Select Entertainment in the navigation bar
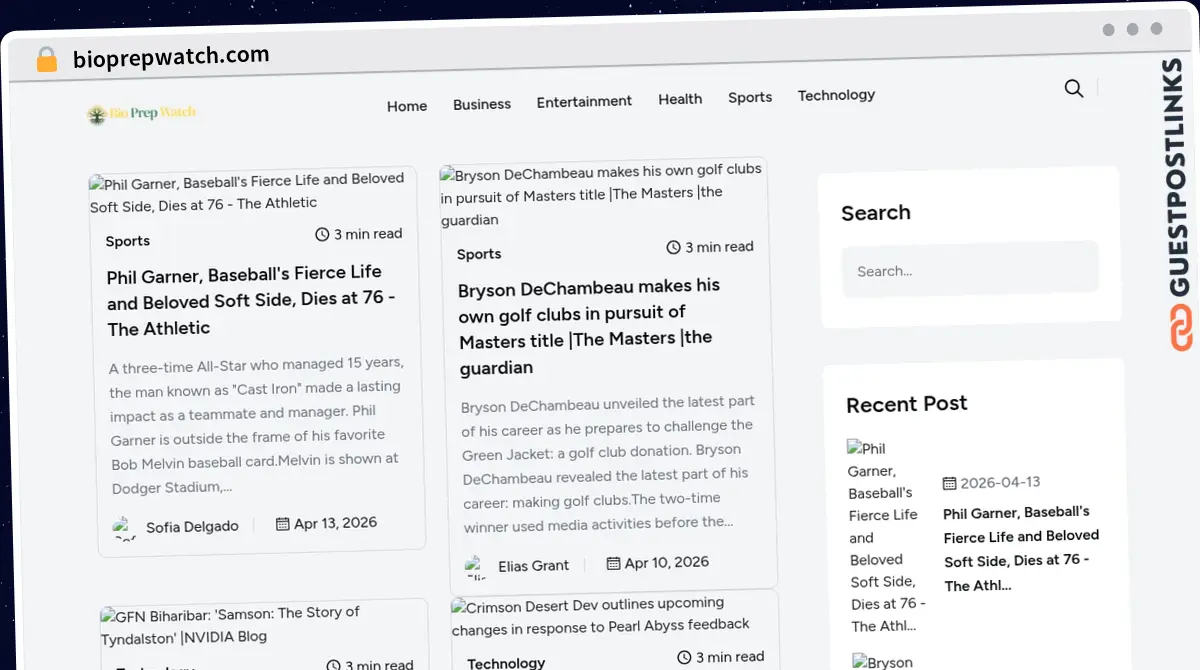 point(584,101)
